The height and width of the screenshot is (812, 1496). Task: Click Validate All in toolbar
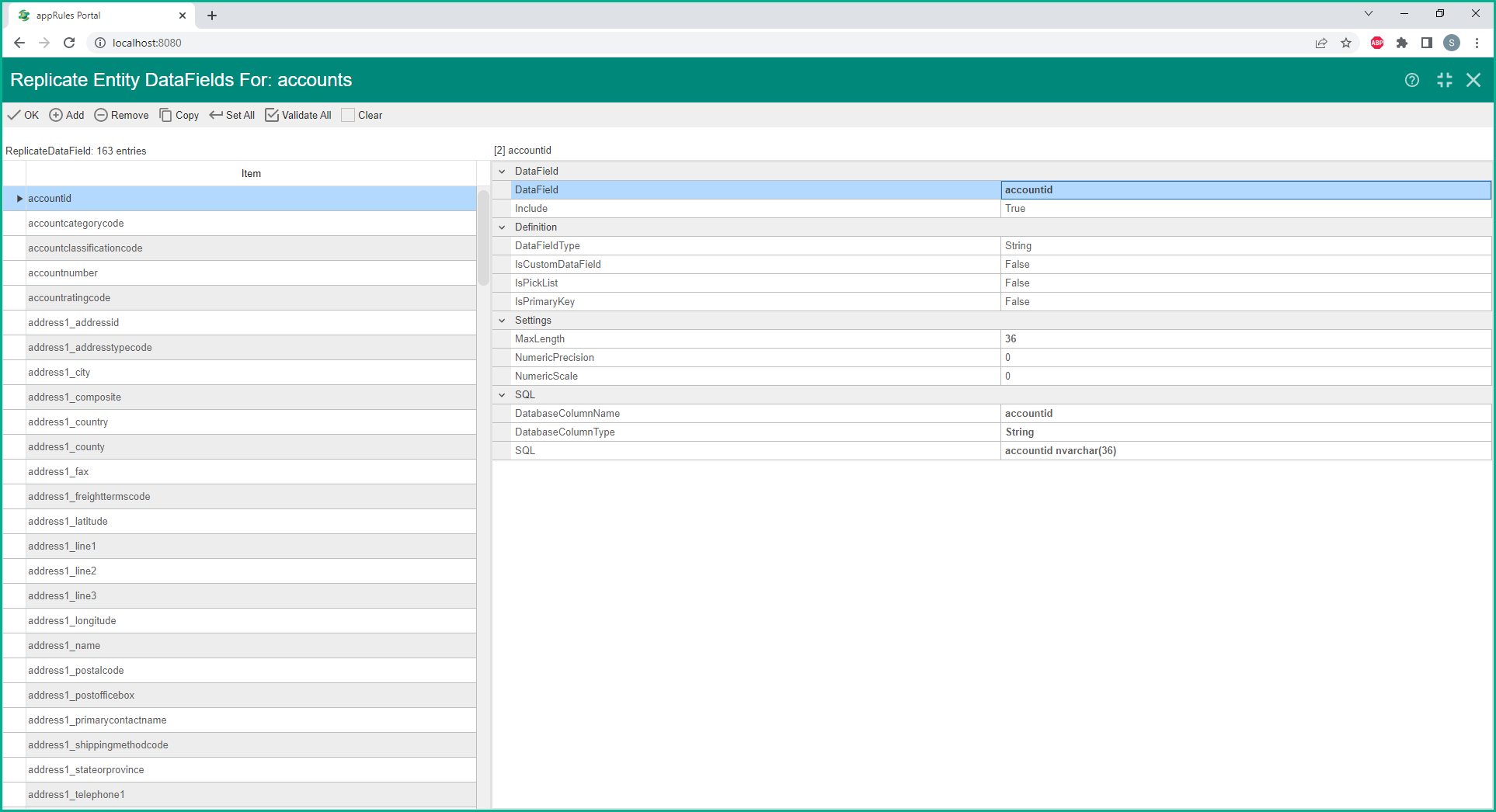pos(298,115)
